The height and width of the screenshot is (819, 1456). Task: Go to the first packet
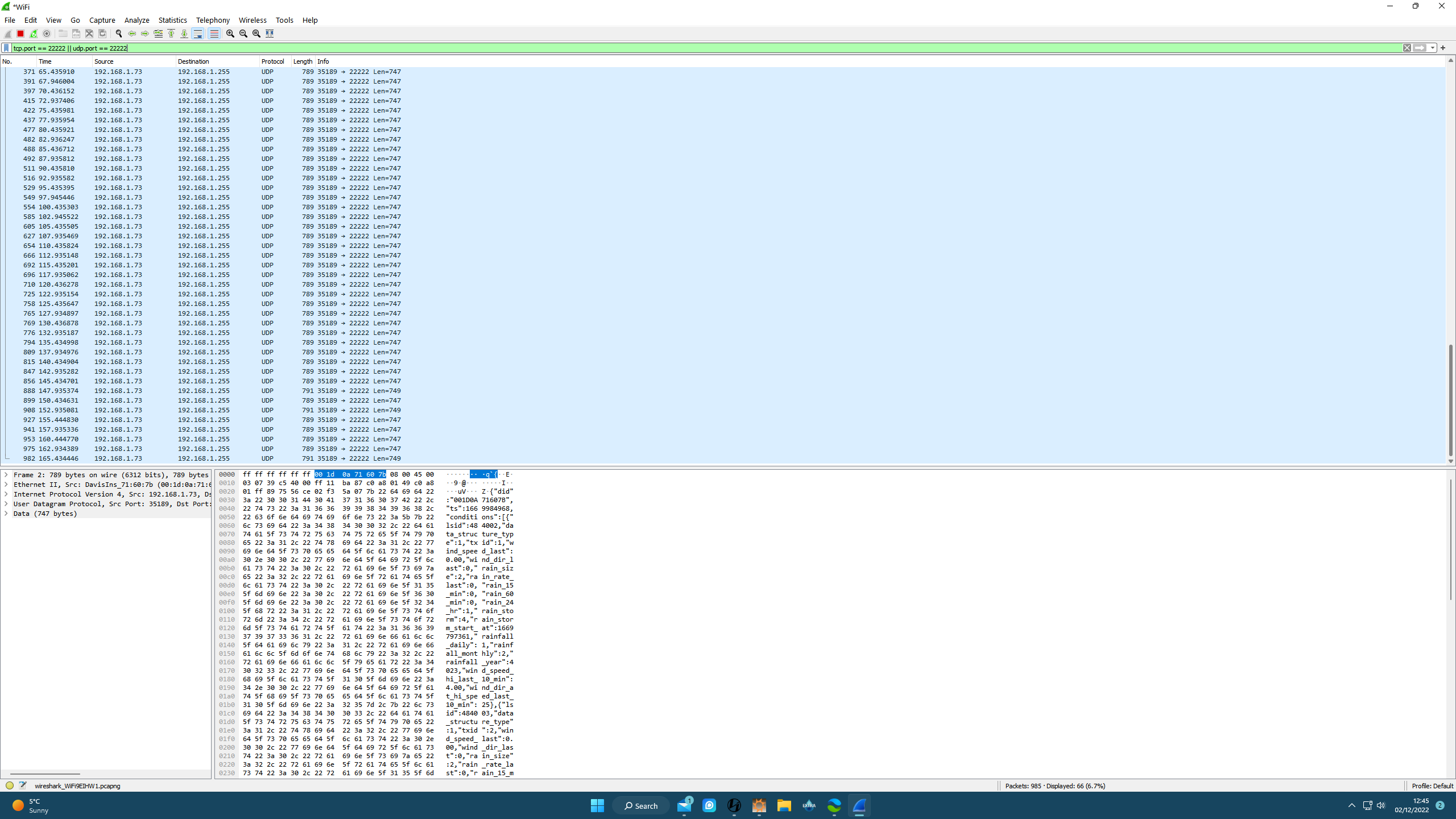tap(171, 34)
